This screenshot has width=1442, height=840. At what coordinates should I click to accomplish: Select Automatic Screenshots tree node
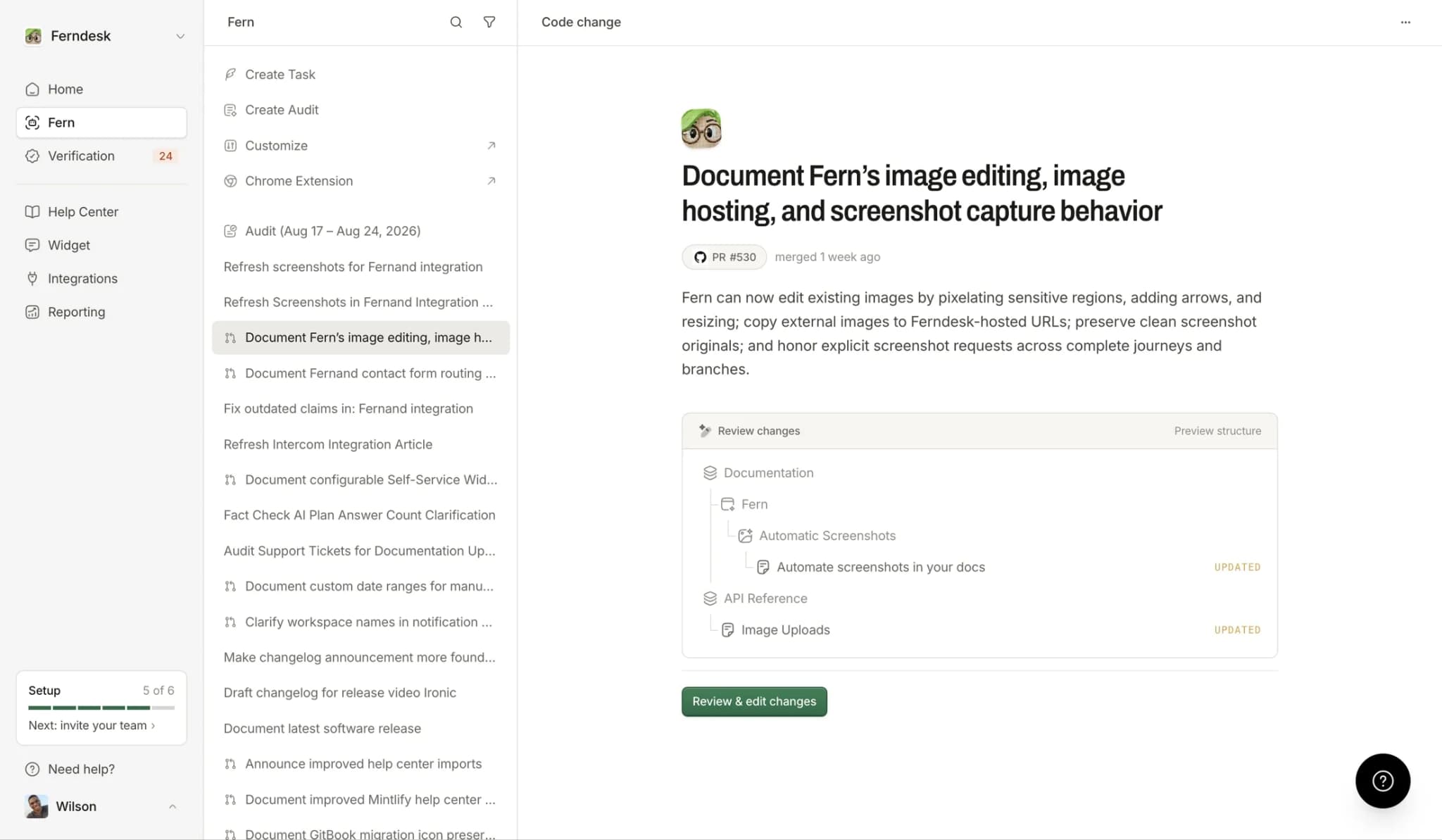point(817,536)
